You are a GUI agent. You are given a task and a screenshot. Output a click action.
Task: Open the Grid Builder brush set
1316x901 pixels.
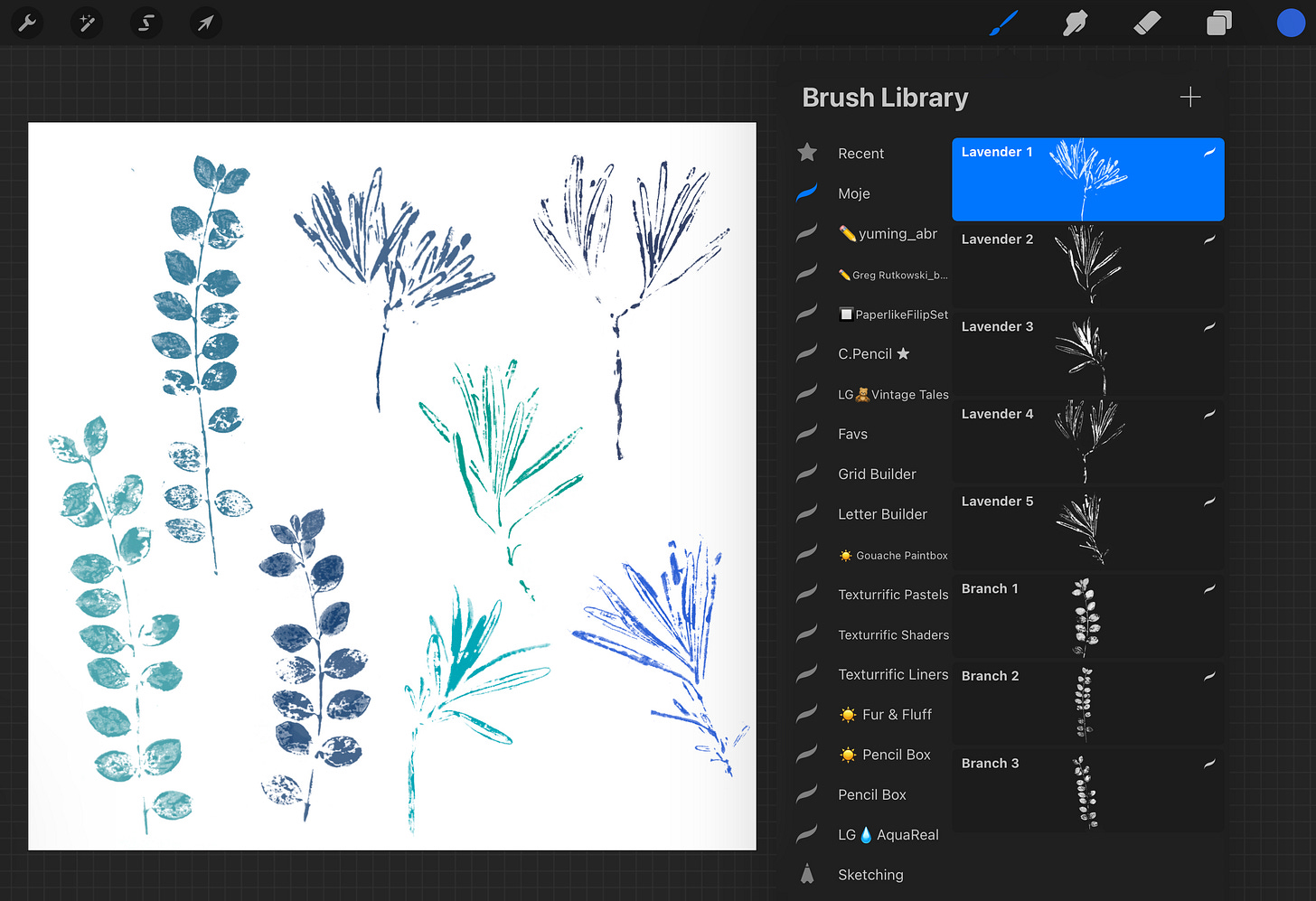[877, 474]
